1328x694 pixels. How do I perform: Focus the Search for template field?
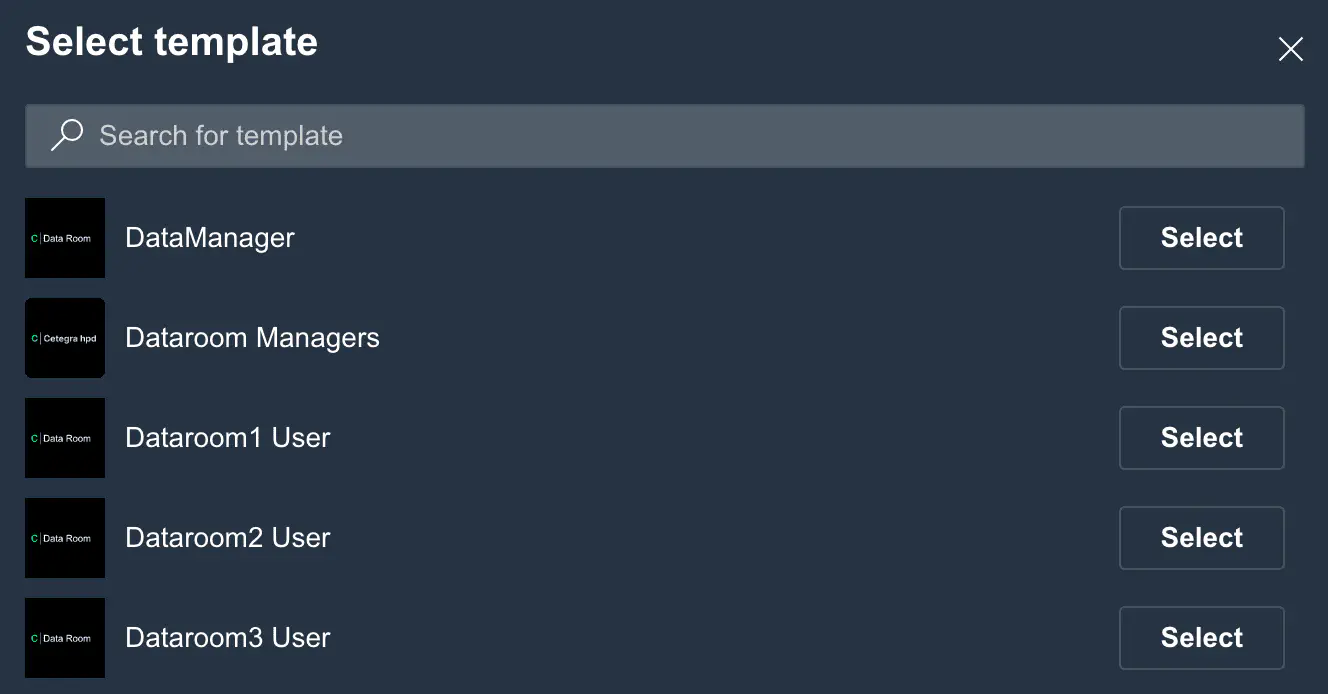click(680, 136)
